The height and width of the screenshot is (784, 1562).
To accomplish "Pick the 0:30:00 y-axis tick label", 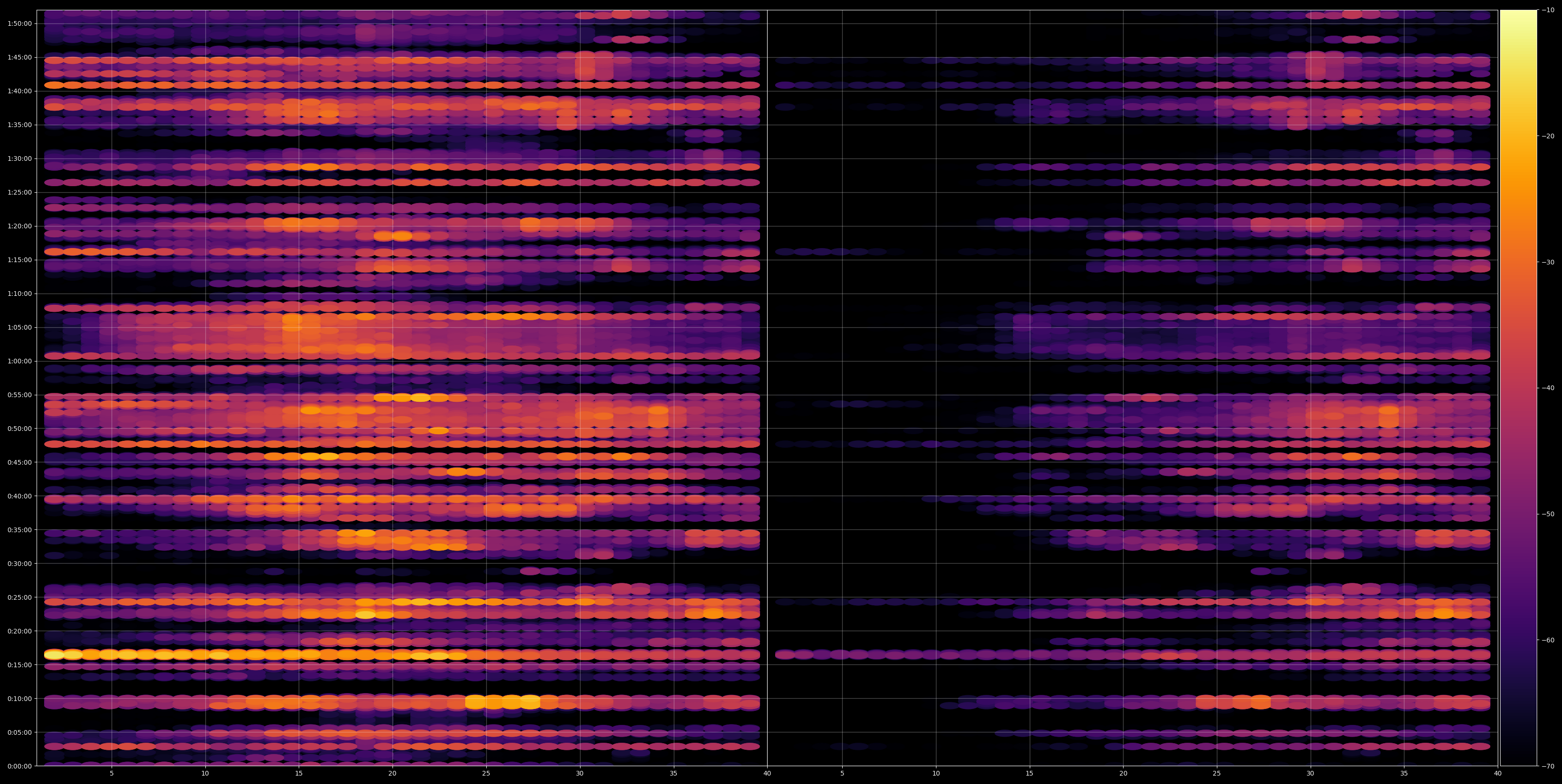I will pyautogui.click(x=19, y=563).
